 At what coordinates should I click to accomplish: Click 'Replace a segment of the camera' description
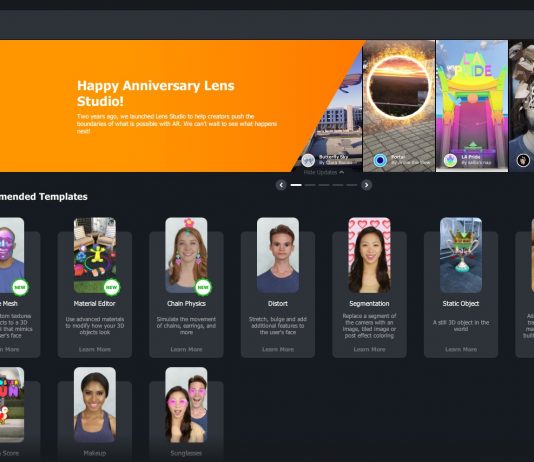pos(370,325)
